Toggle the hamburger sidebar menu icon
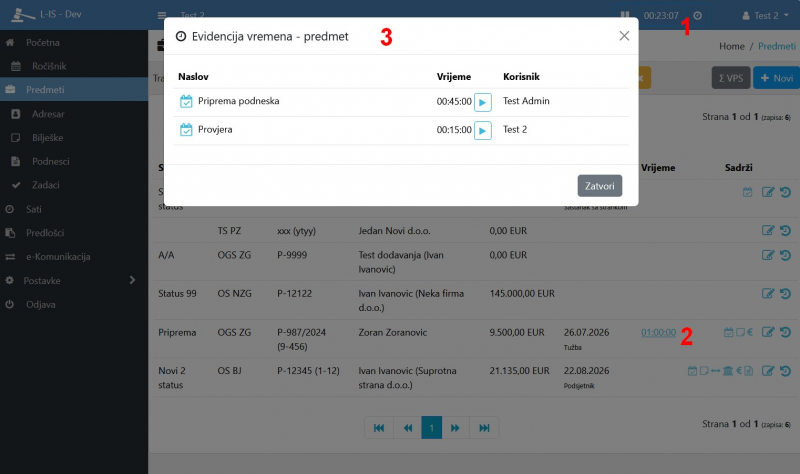The width and height of the screenshot is (800, 474). click(162, 15)
